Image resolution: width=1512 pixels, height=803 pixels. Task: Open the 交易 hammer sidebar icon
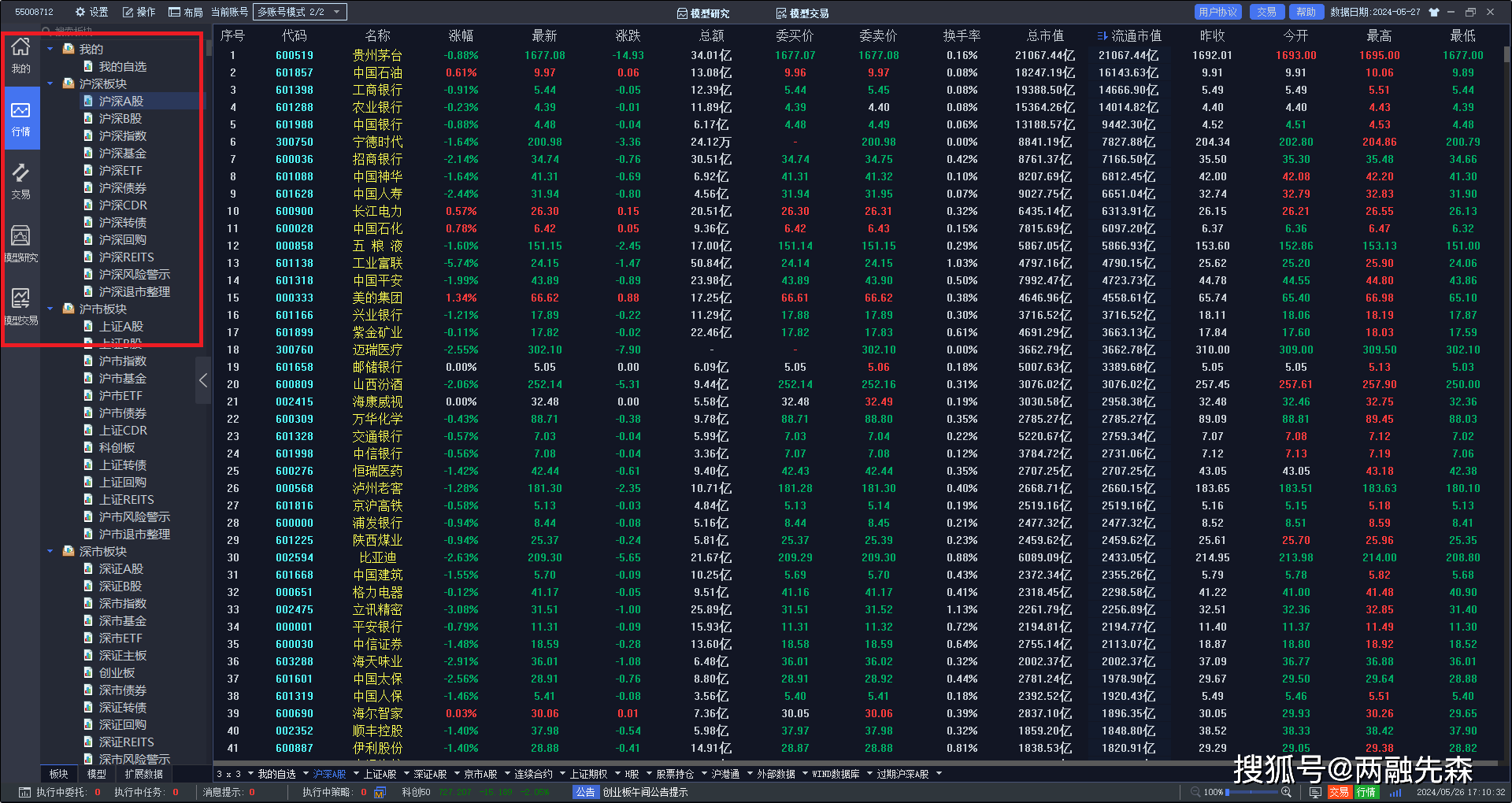tap(21, 182)
